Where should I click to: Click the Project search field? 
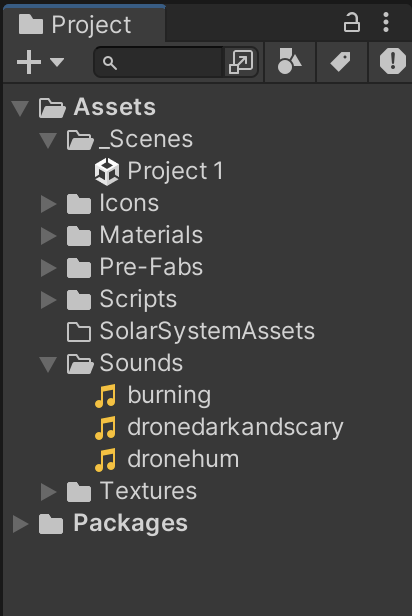pos(159,62)
